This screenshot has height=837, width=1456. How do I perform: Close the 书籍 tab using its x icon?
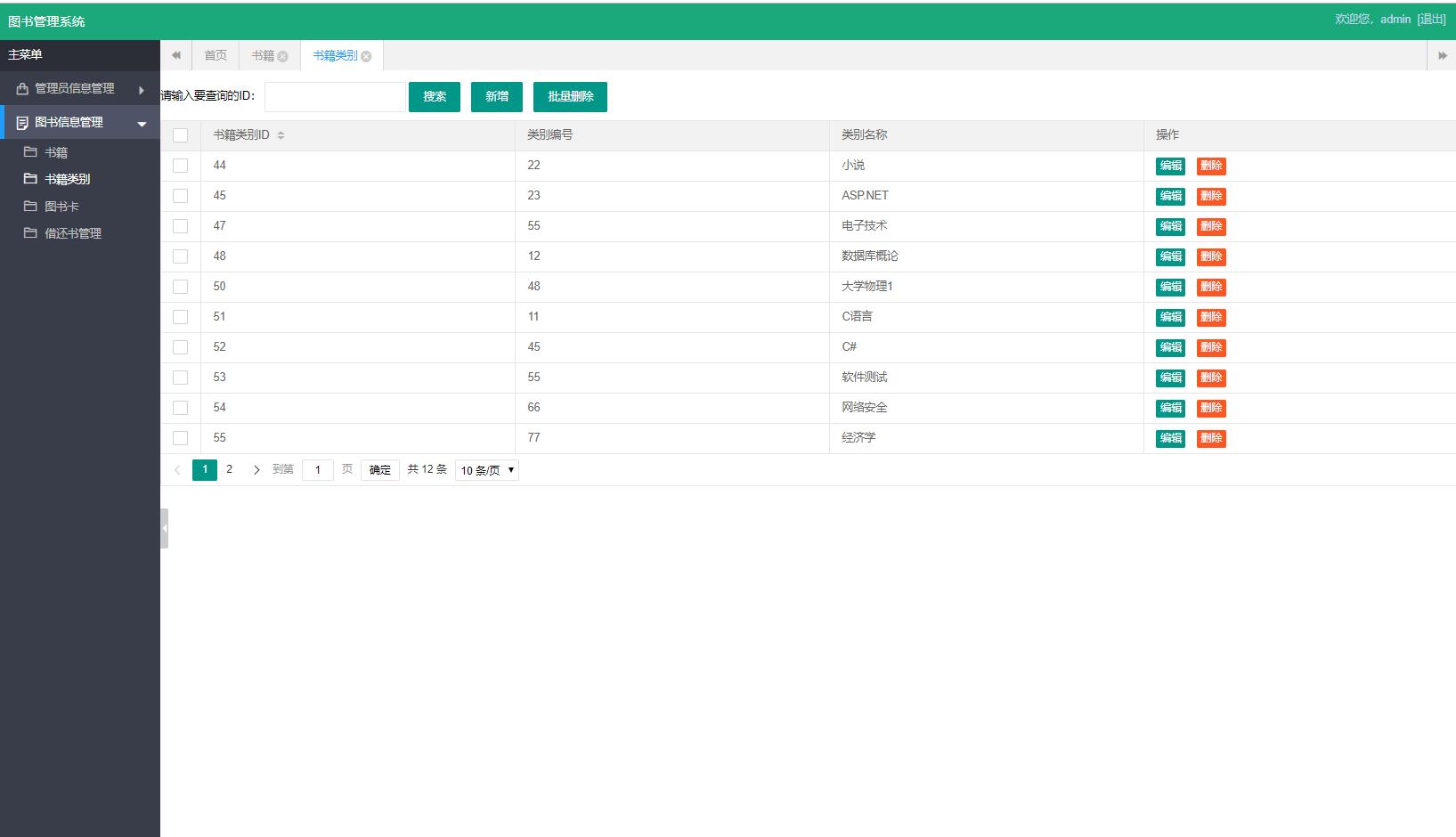(x=283, y=56)
